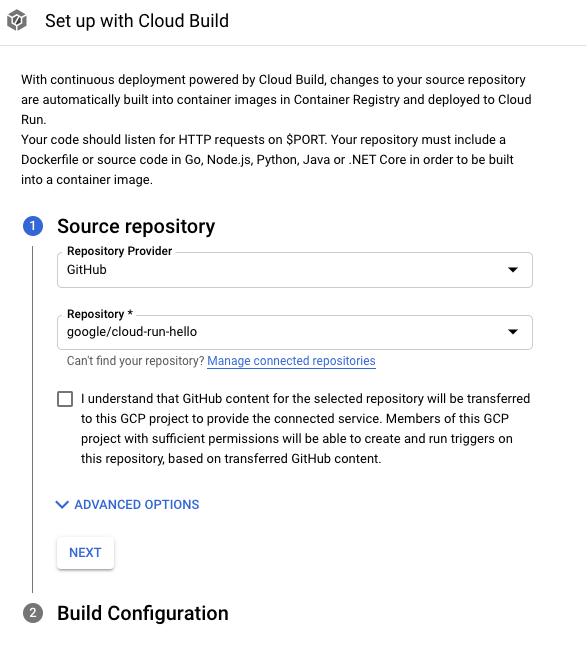Click the Repository Provider dropdown arrow
Viewport: 586px width, 649px height.
pos(513,270)
